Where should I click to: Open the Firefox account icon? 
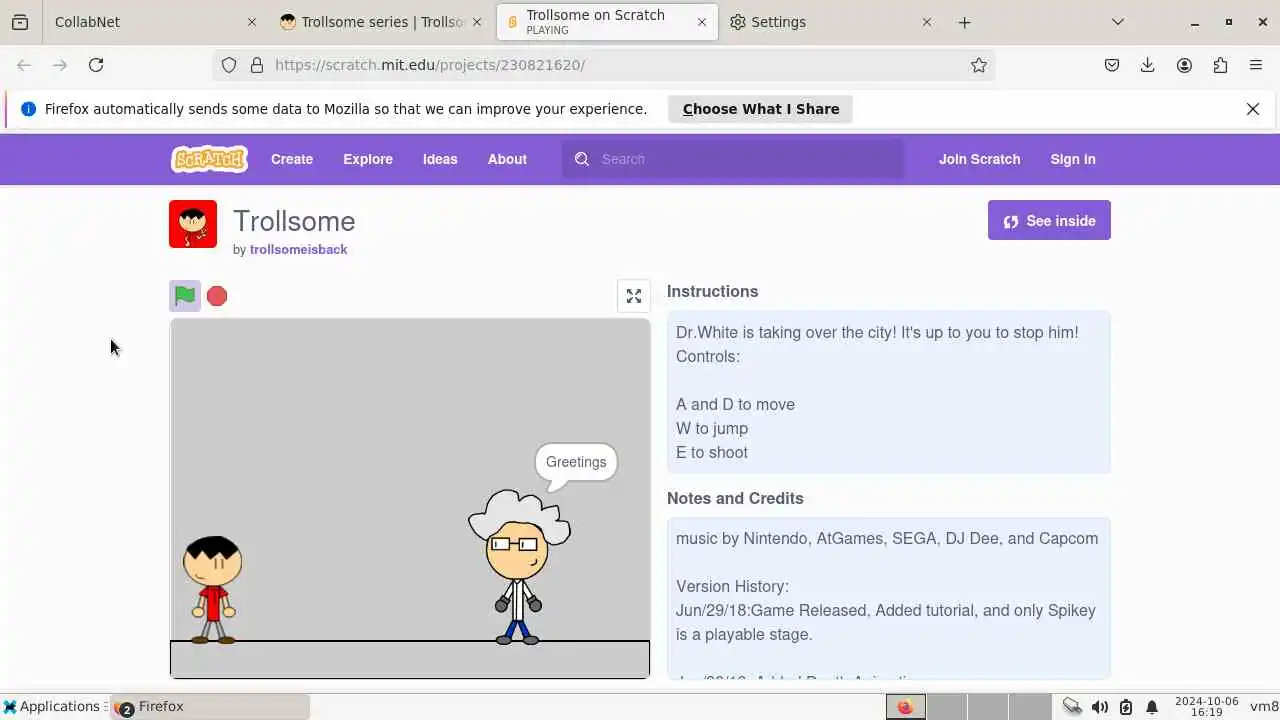coord(1184,65)
